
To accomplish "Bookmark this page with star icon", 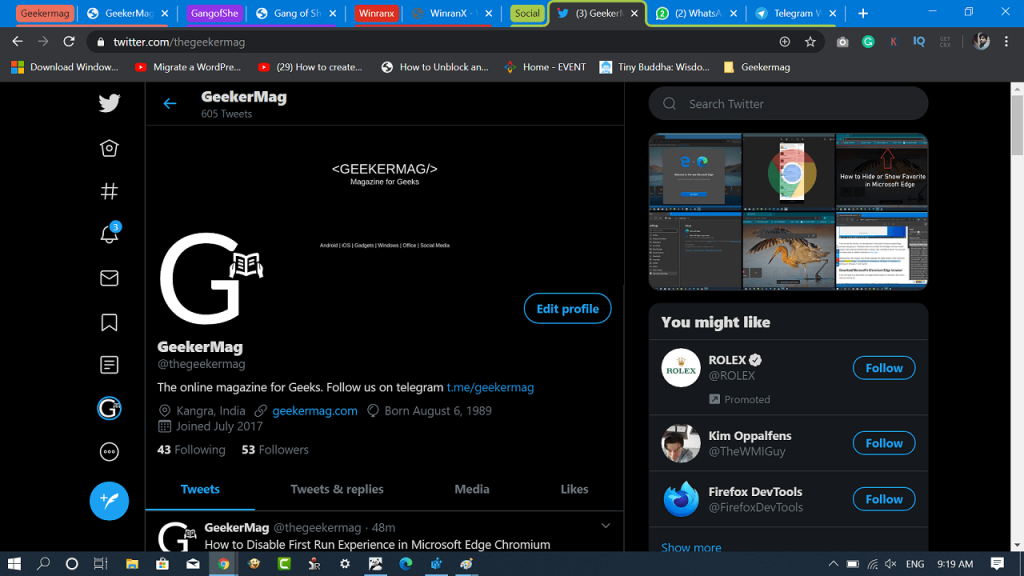I will click(810, 42).
